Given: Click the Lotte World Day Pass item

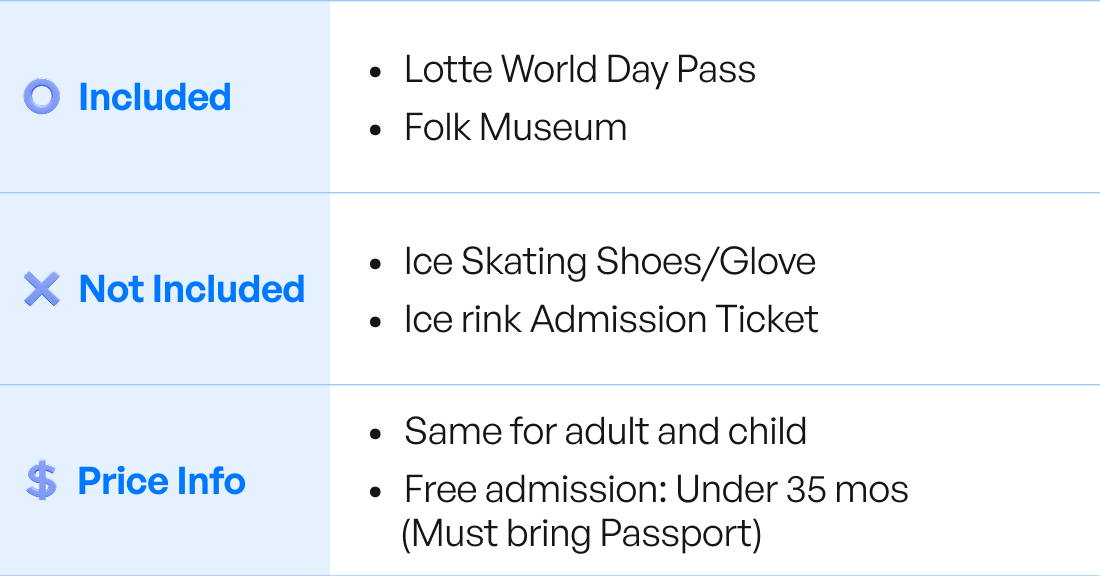Looking at the screenshot, I should [579, 70].
